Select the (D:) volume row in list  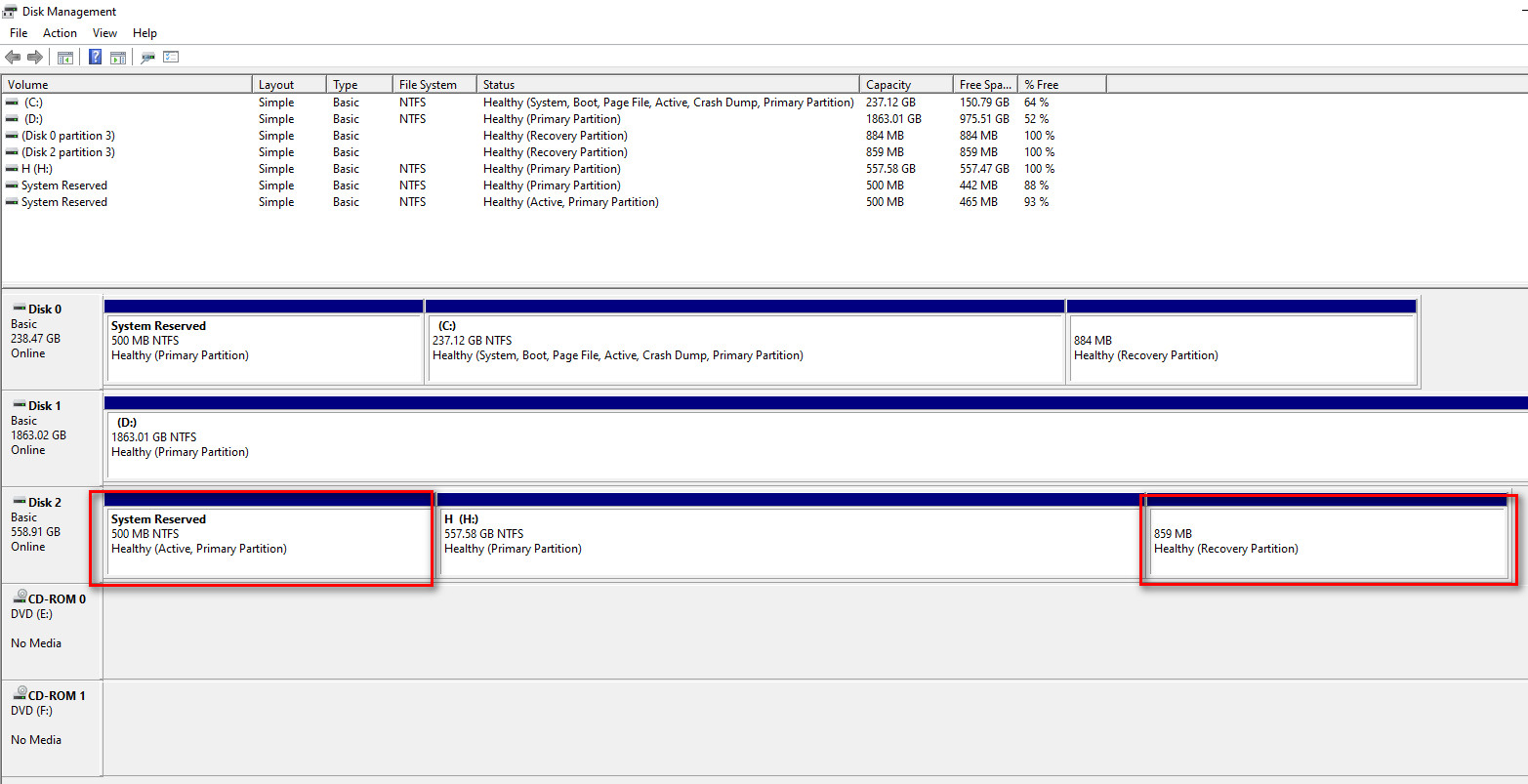click(33, 119)
